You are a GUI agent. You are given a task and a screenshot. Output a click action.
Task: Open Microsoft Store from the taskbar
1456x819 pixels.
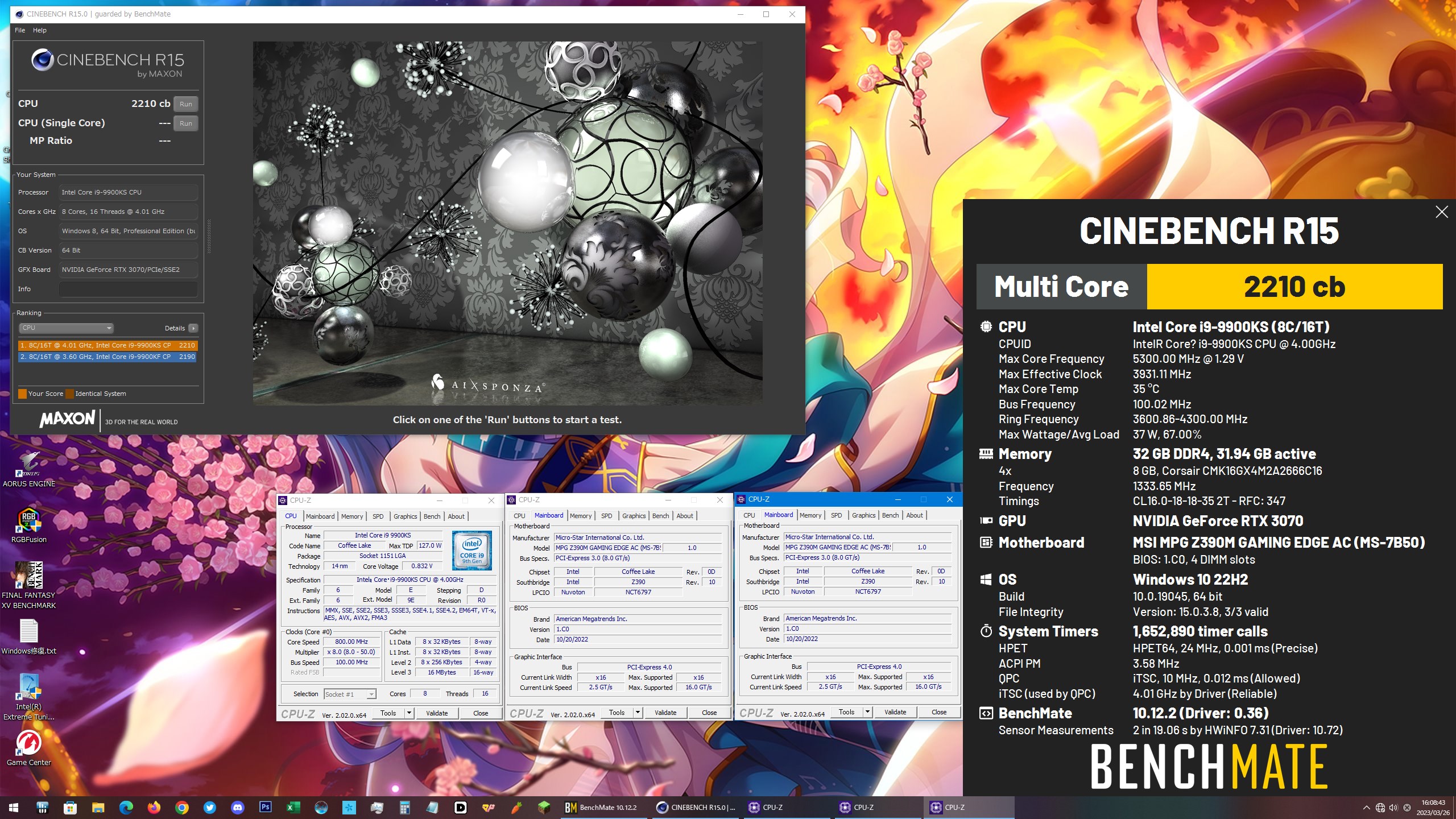pos(70,807)
